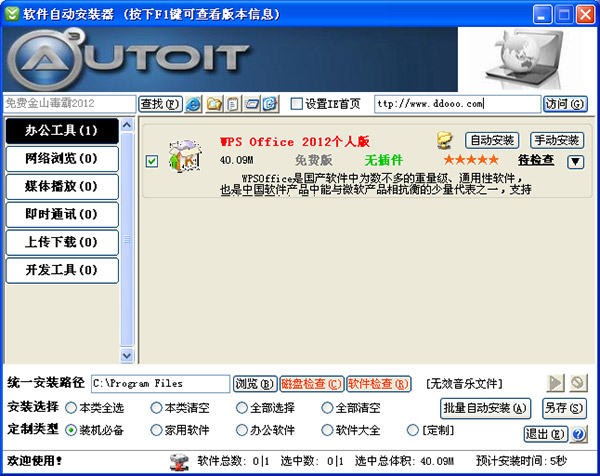The image size is (600, 476).
Task: Click the notepad document toolbar icon
Action: coord(233,104)
